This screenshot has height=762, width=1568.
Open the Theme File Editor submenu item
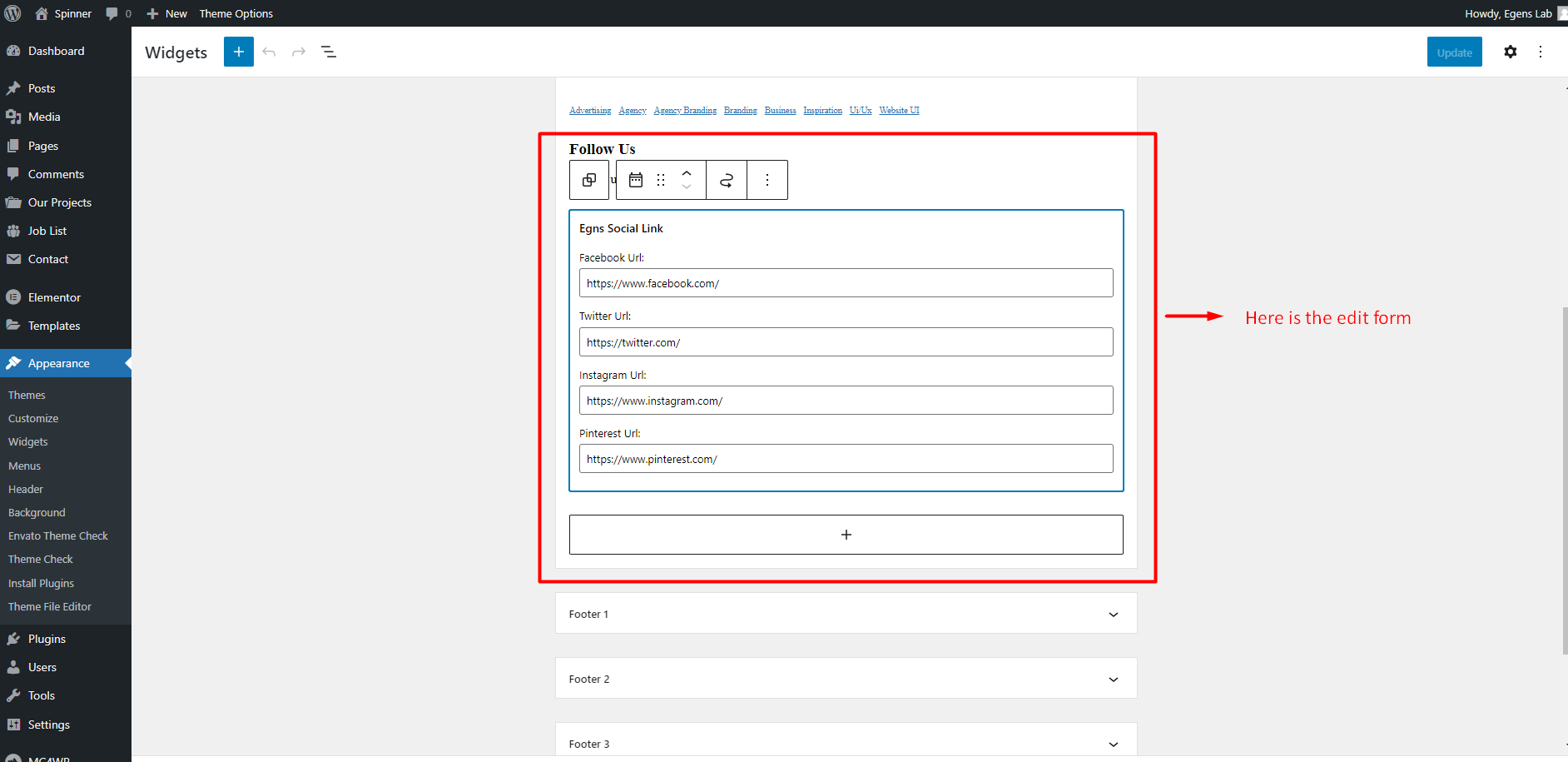[50, 606]
